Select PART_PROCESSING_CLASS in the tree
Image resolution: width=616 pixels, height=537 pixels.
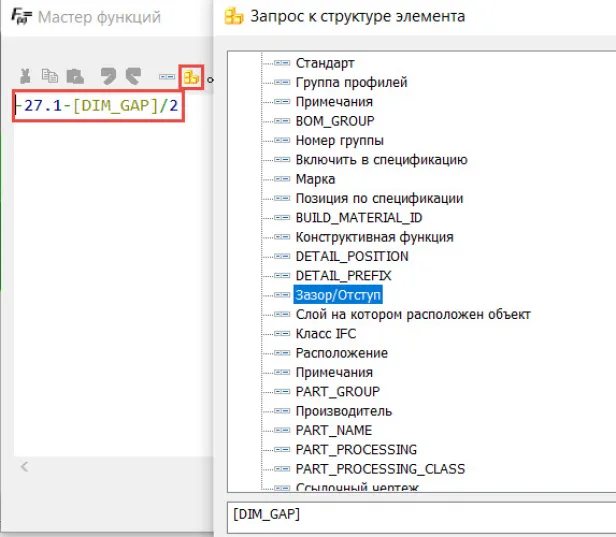click(380, 468)
